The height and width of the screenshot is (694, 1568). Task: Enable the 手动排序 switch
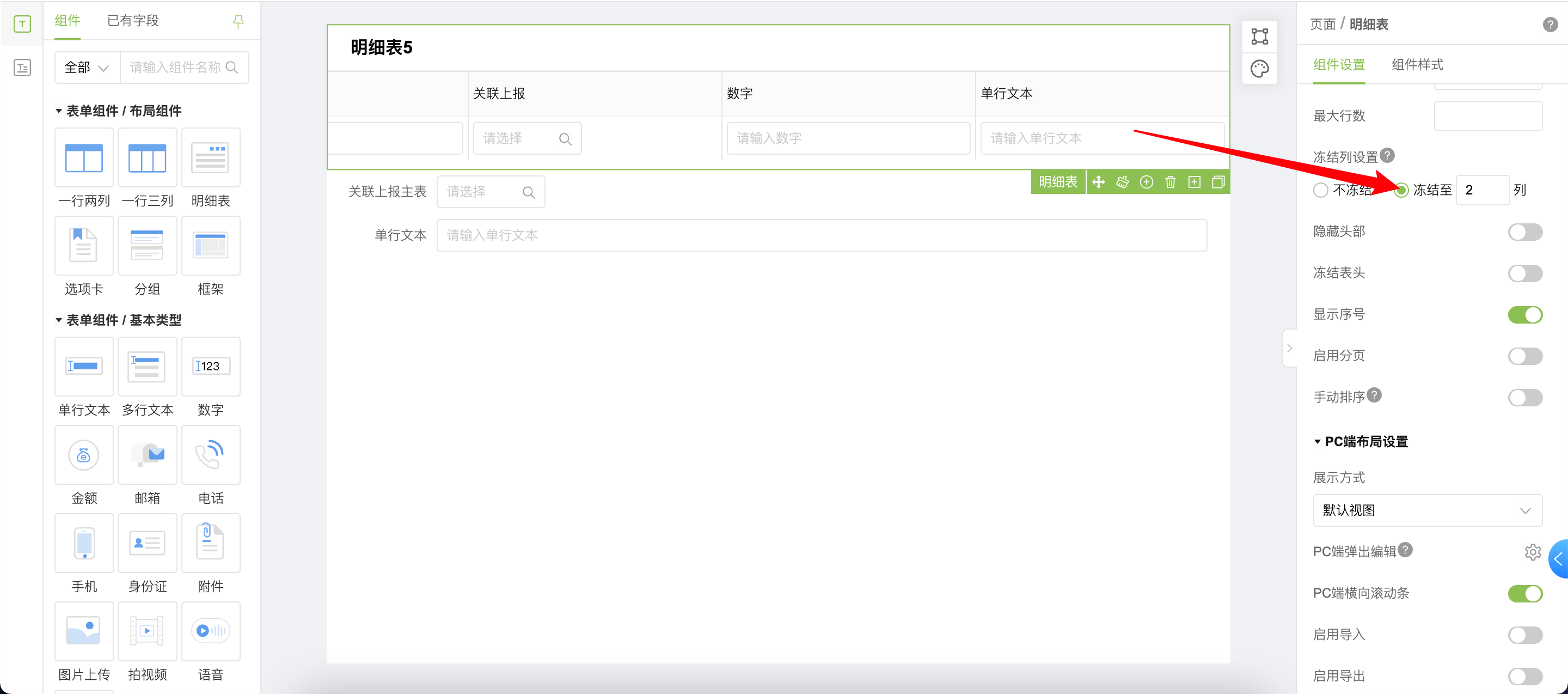pos(1524,398)
